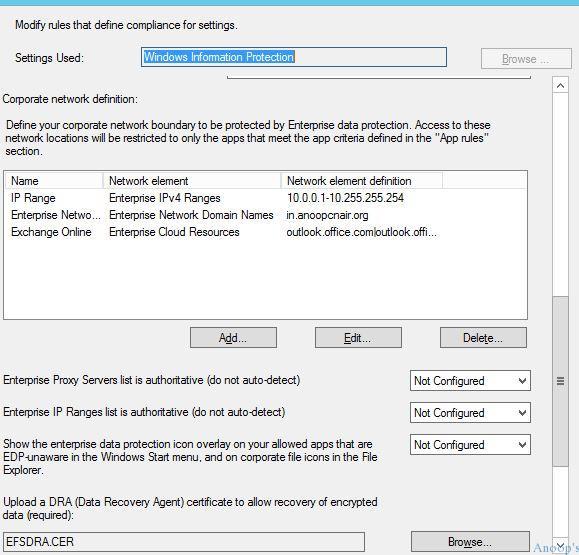The image size is (579, 555).
Task: Open Enterprise Proxy Servers authoritative dropdown
Action: (470, 381)
